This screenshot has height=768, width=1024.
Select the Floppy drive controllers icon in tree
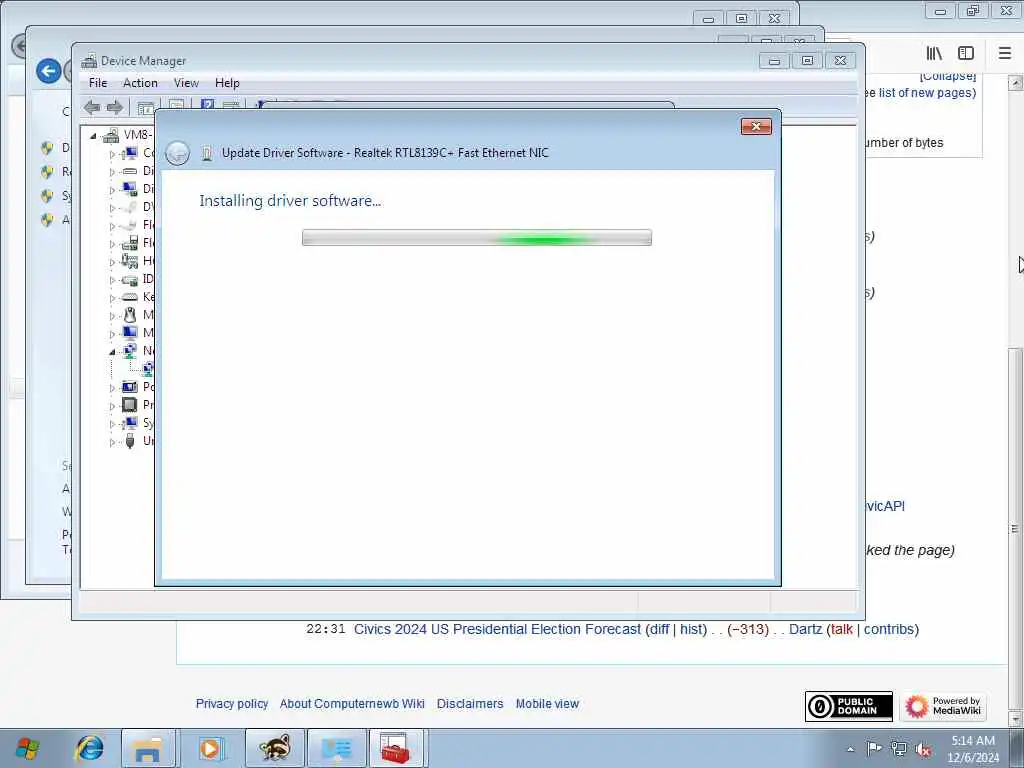(130, 244)
